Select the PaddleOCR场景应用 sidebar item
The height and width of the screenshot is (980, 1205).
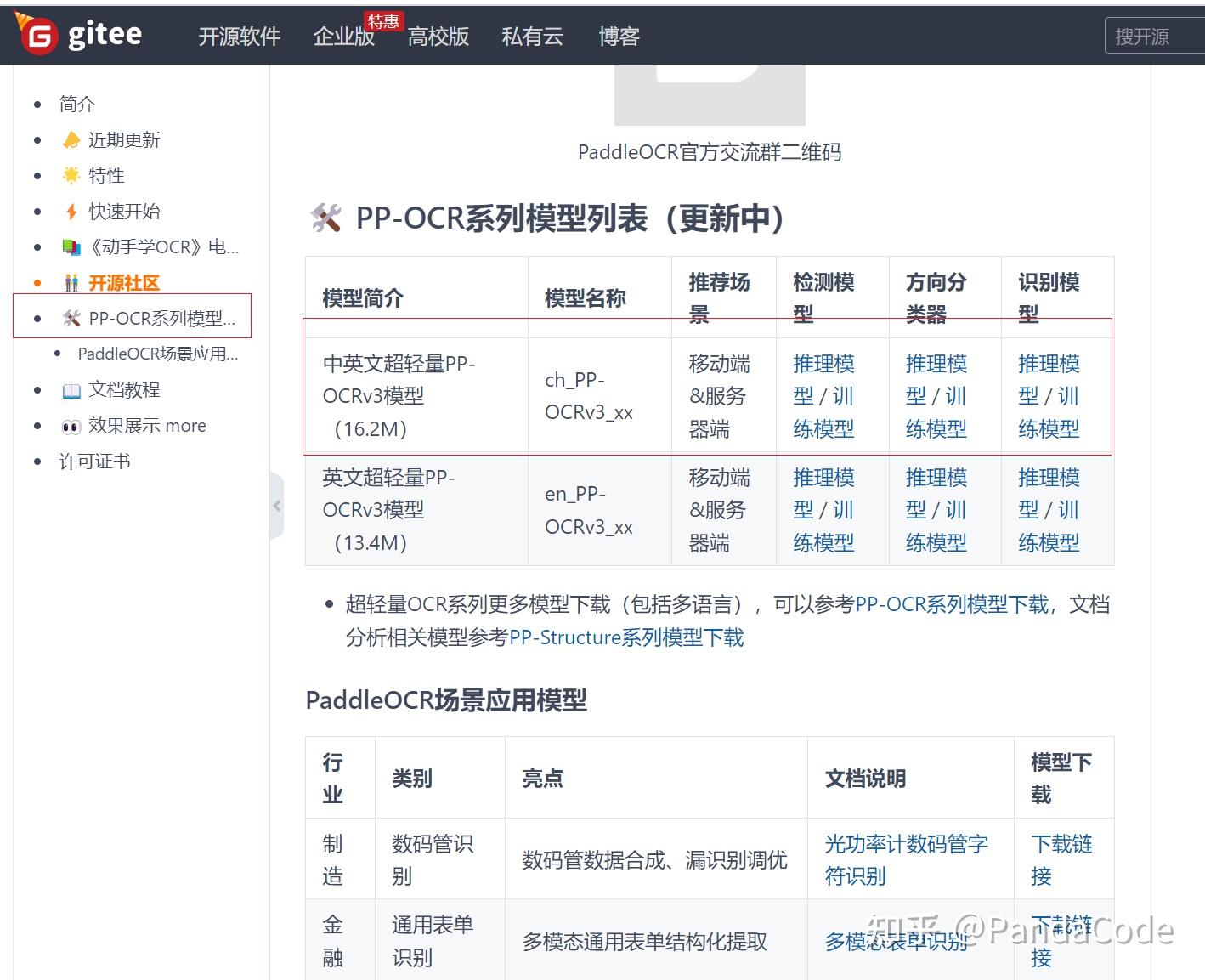(x=157, y=354)
